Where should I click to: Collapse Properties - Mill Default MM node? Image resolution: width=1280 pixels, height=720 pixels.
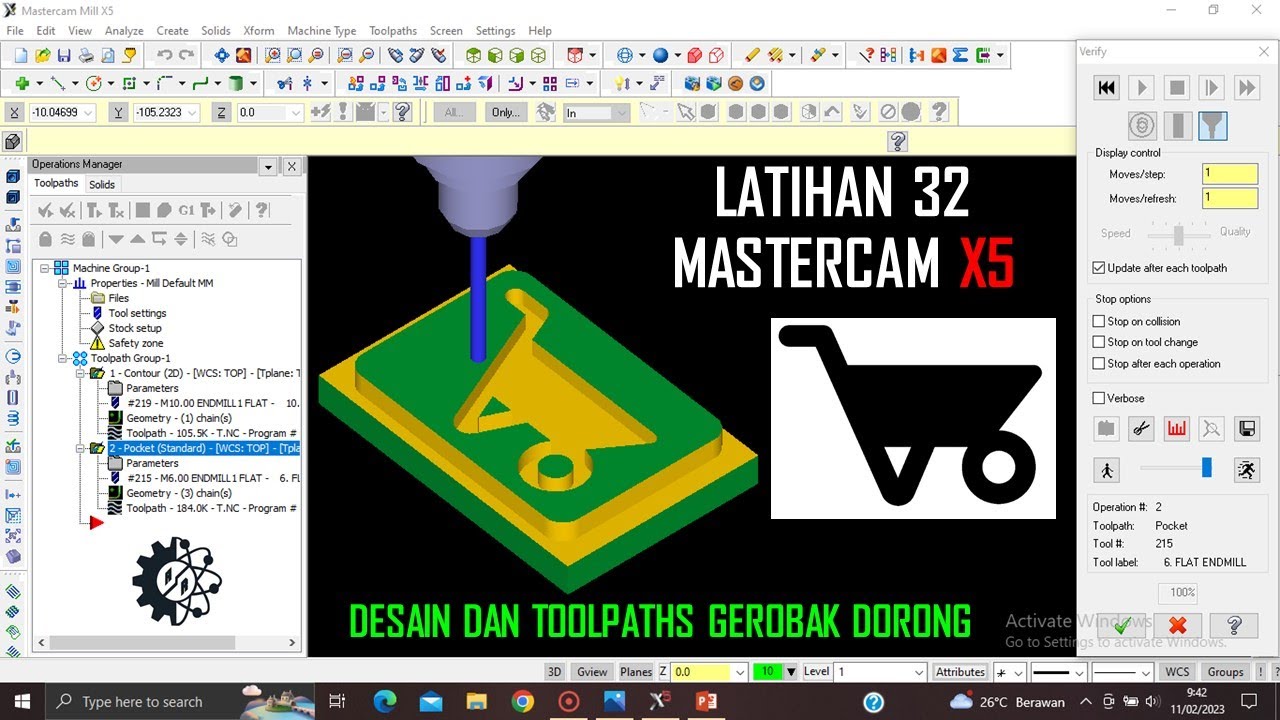(x=63, y=283)
